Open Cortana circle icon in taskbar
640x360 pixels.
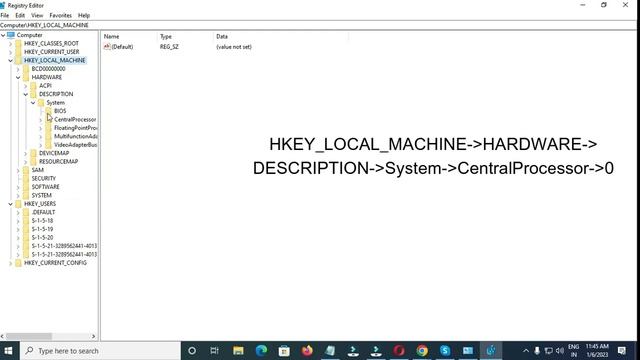point(192,351)
